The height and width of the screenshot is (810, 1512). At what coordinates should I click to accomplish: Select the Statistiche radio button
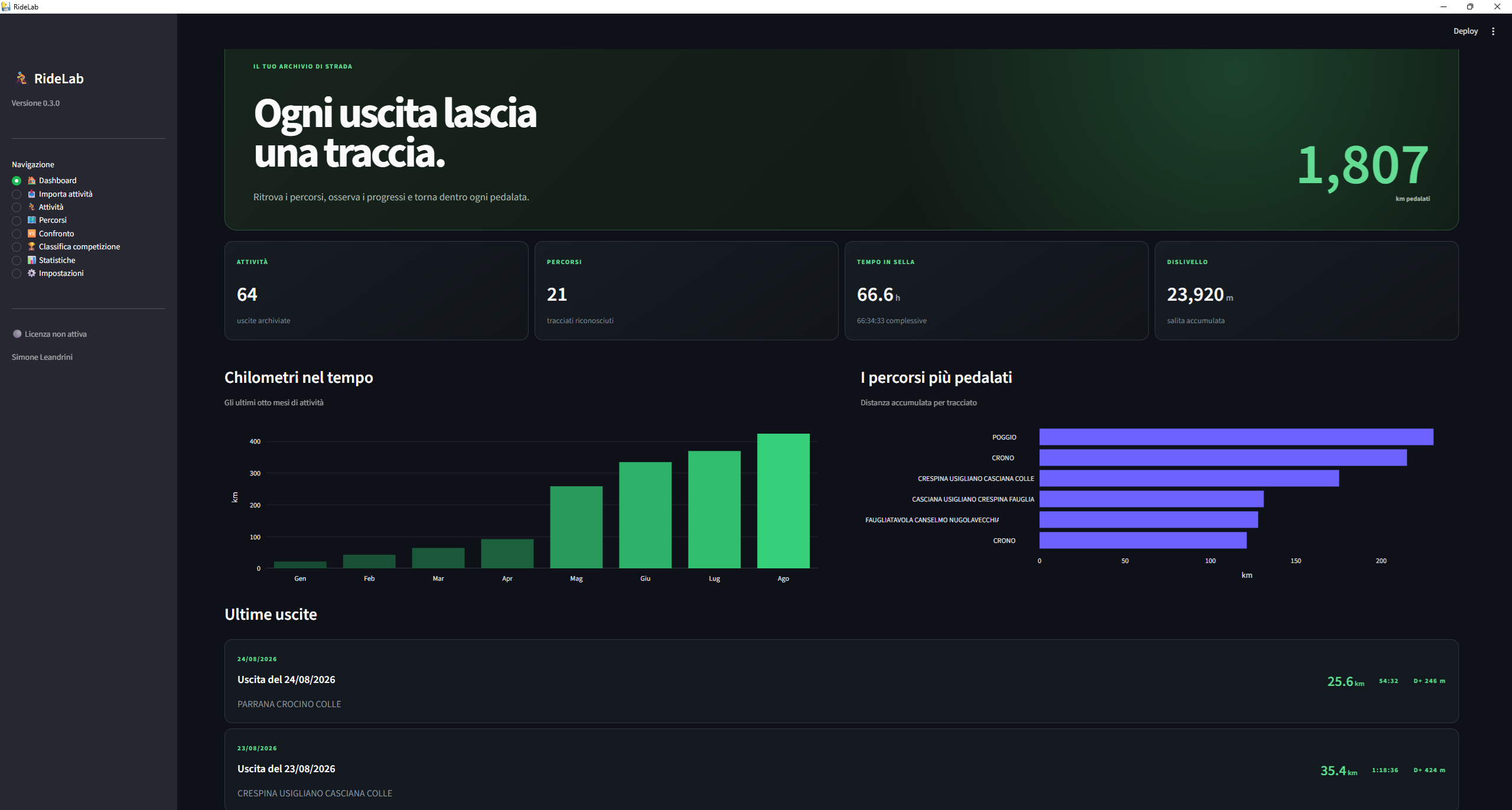pyautogui.click(x=17, y=261)
